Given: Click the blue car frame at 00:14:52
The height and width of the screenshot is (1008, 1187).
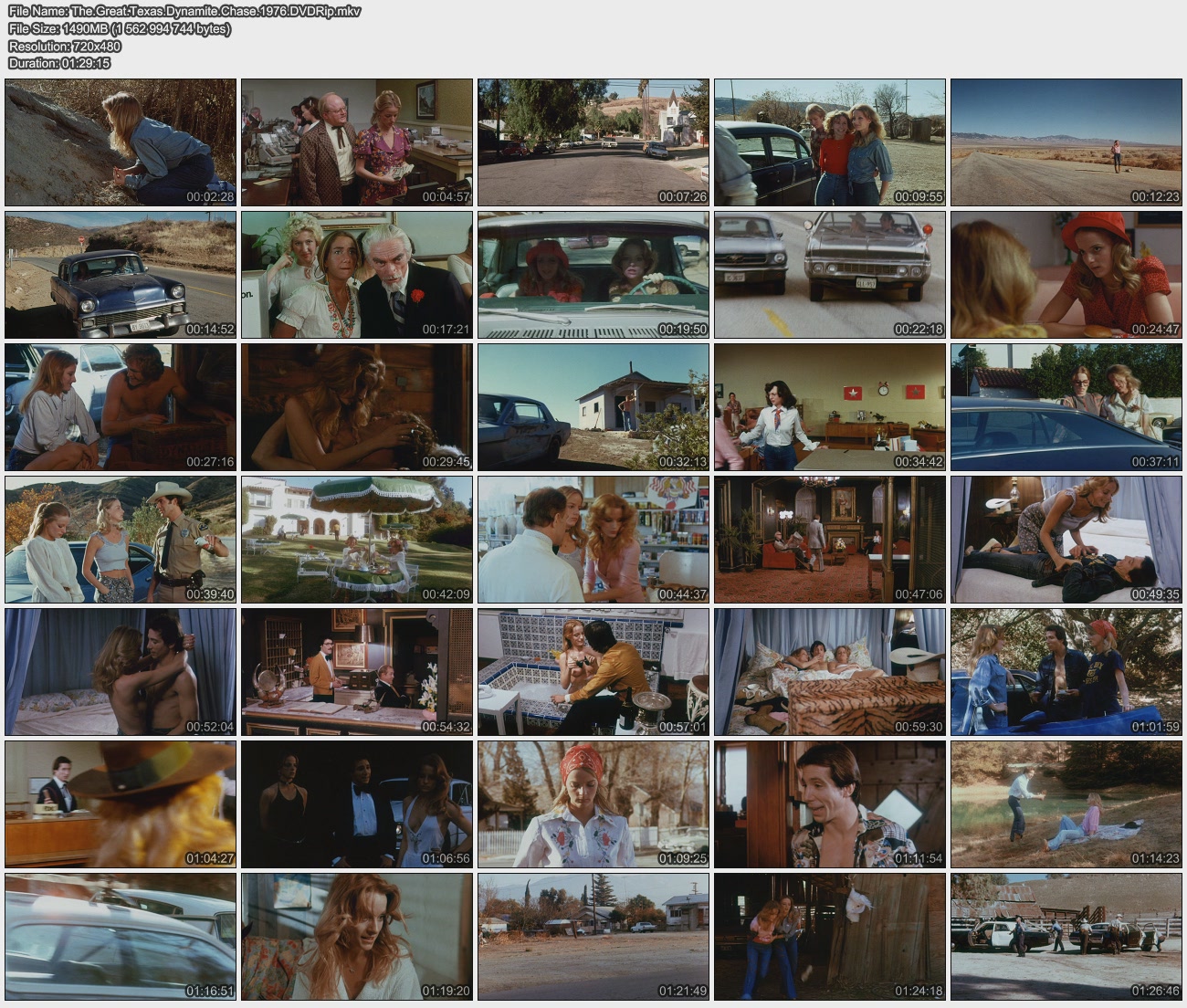Looking at the screenshot, I should click(x=121, y=275).
